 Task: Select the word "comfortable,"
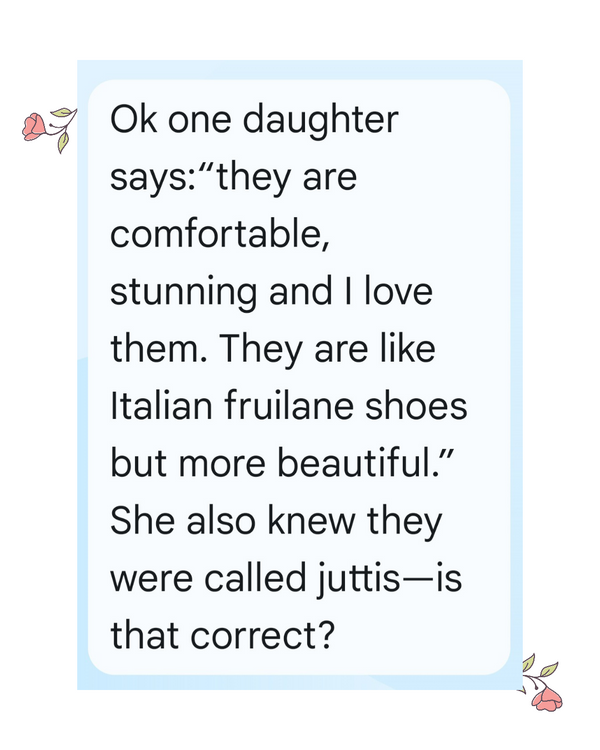tap(220, 234)
